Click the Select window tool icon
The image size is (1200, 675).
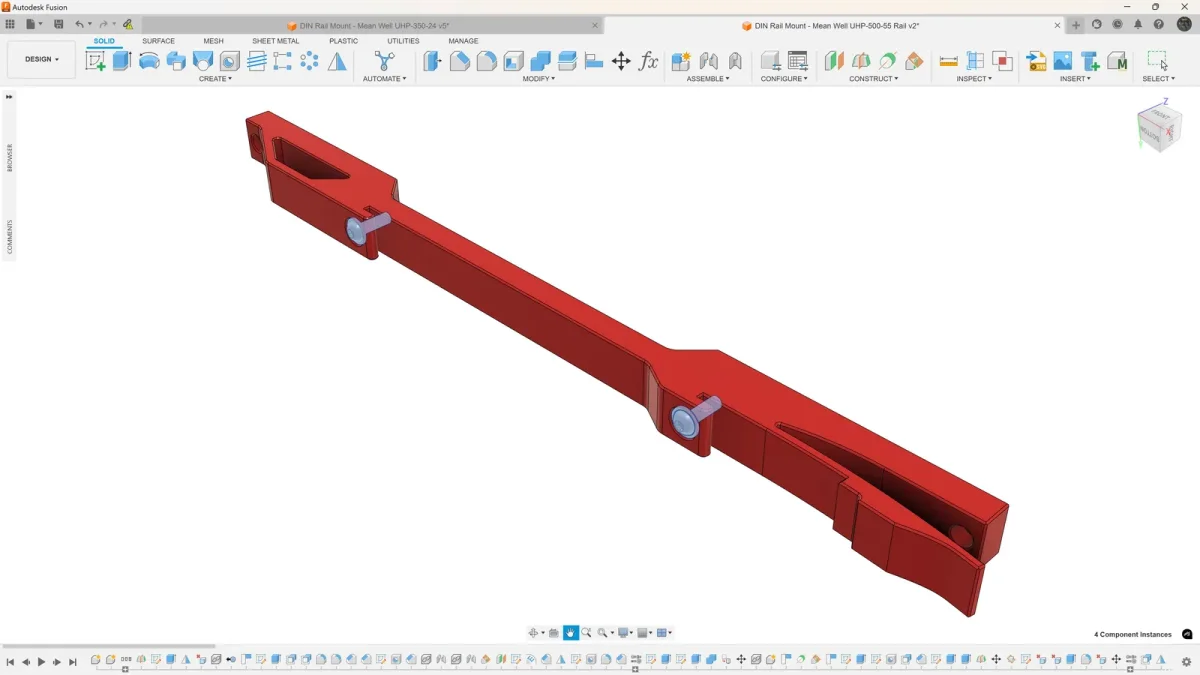click(1158, 60)
